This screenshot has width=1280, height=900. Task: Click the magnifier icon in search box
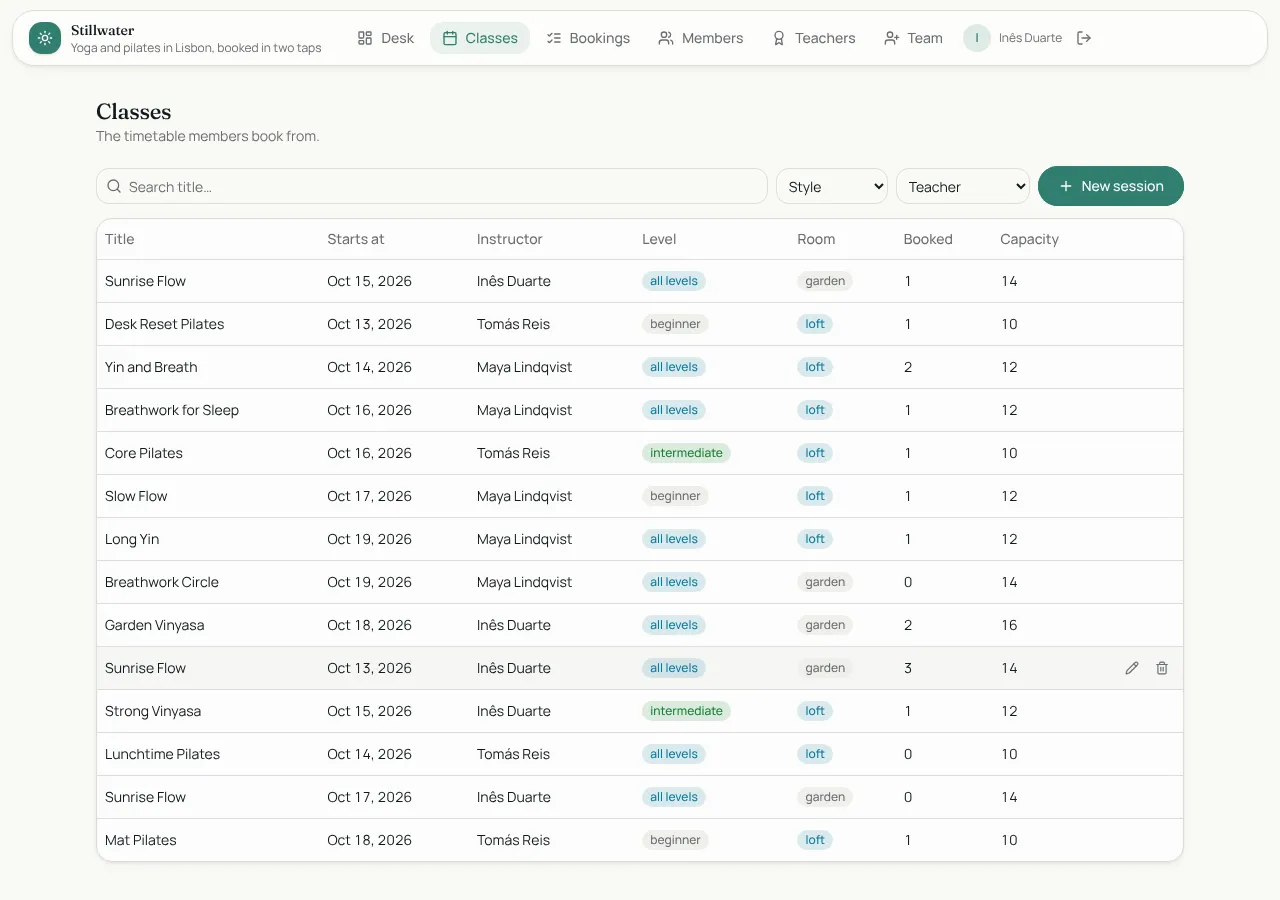click(115, 186)
